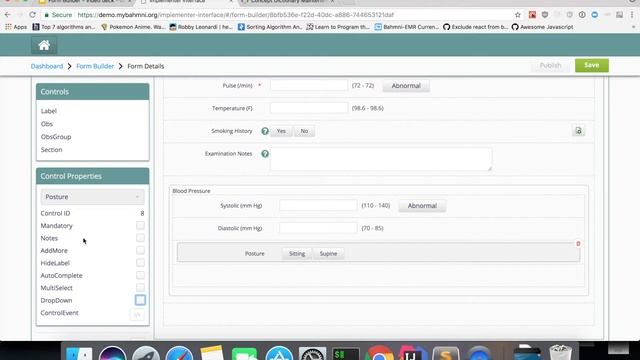Switch to the Concept Dictionary browser tab
The image size is (640, 360).
point(288,2)
